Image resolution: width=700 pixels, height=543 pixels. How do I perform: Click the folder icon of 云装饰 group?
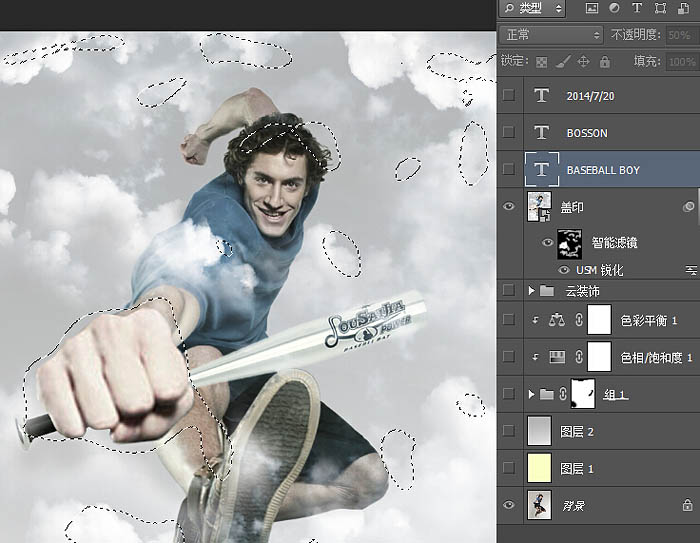[x=547, y=291]
